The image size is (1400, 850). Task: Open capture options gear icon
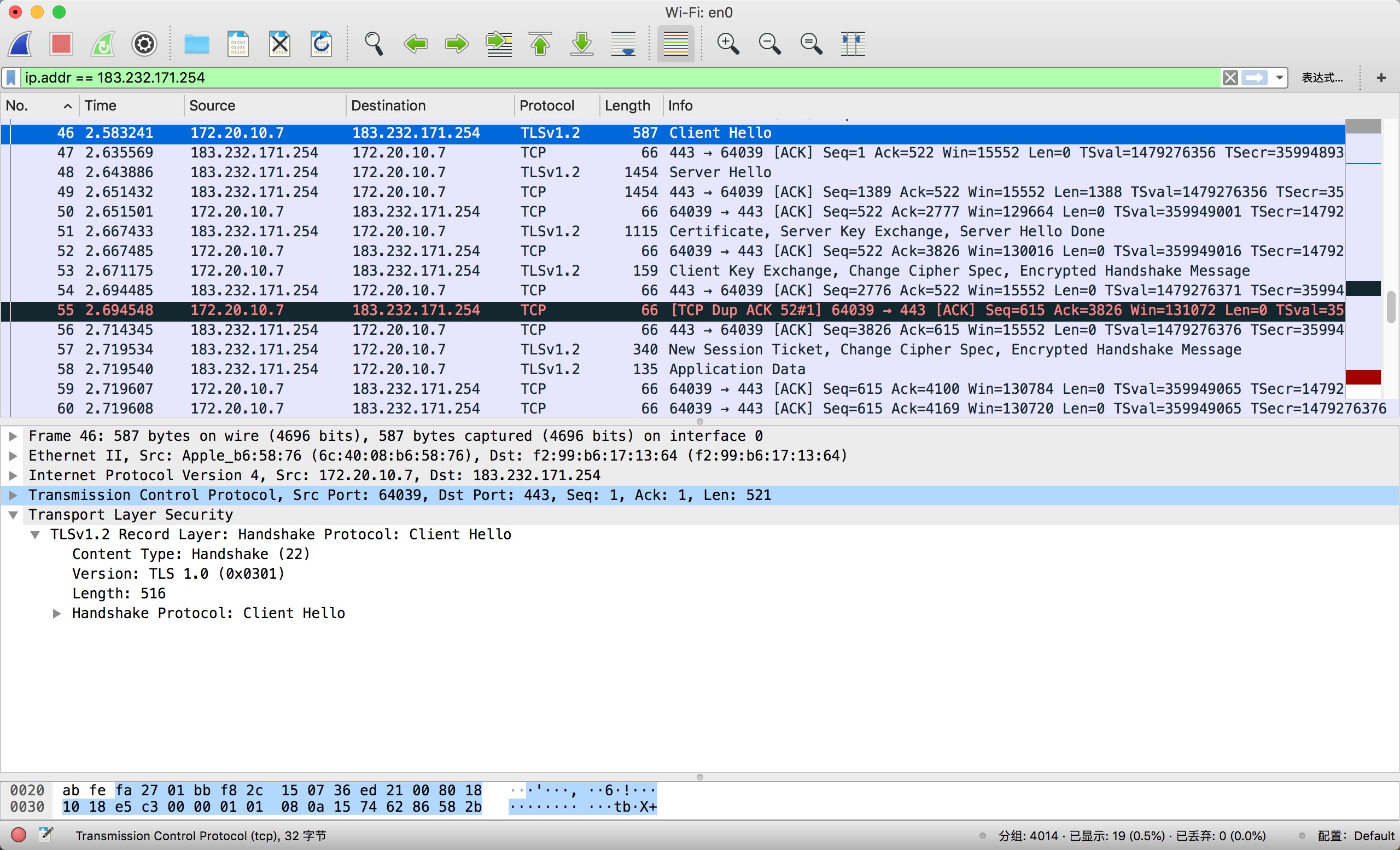tap(144, 44)
